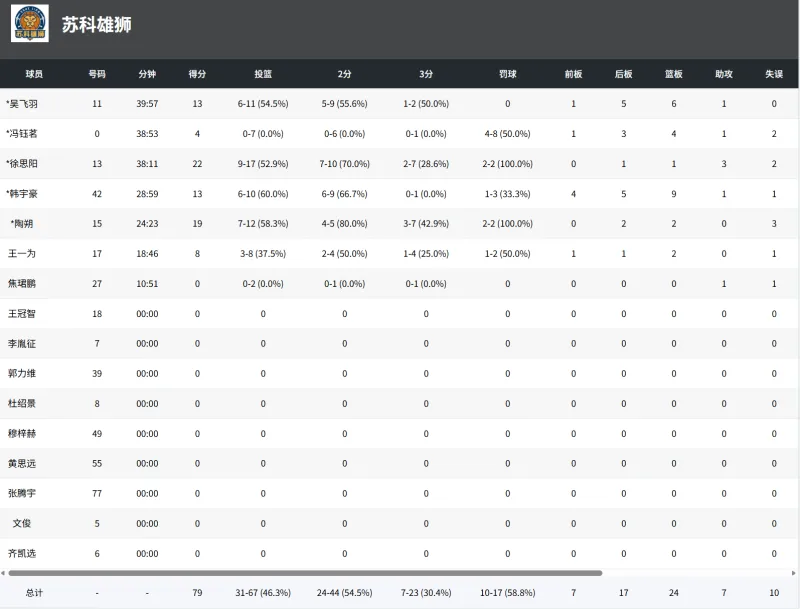Click player name 陶朔

22,224
